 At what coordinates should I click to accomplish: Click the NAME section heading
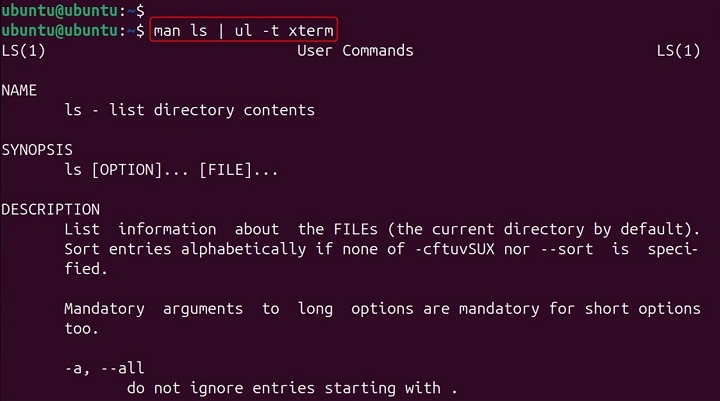pos(19,90)
